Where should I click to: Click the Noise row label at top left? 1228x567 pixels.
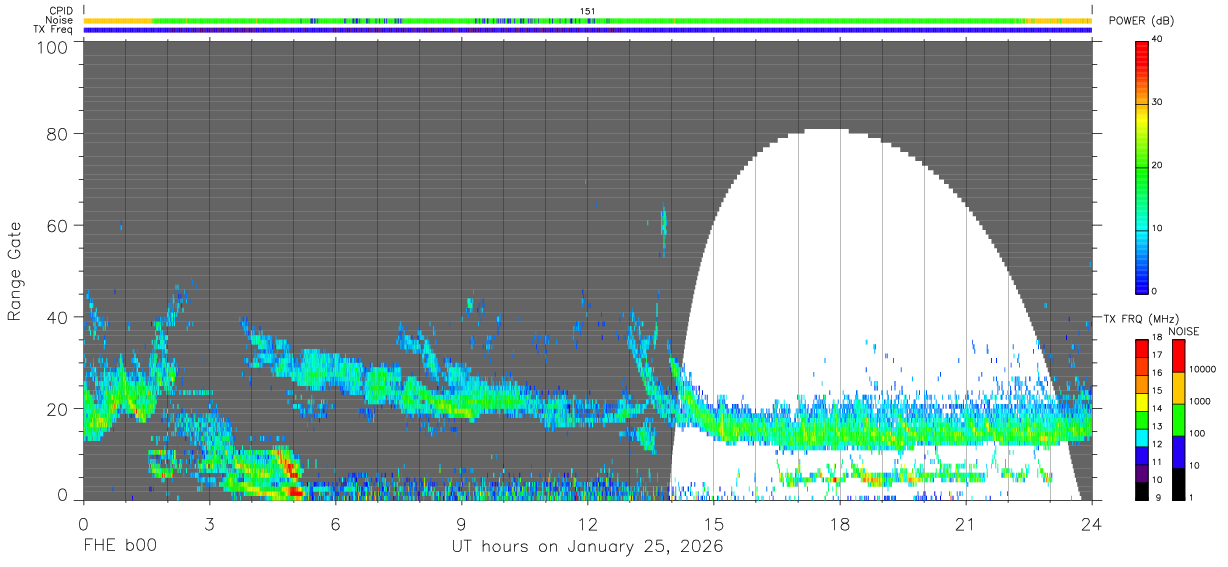(59, 20)
